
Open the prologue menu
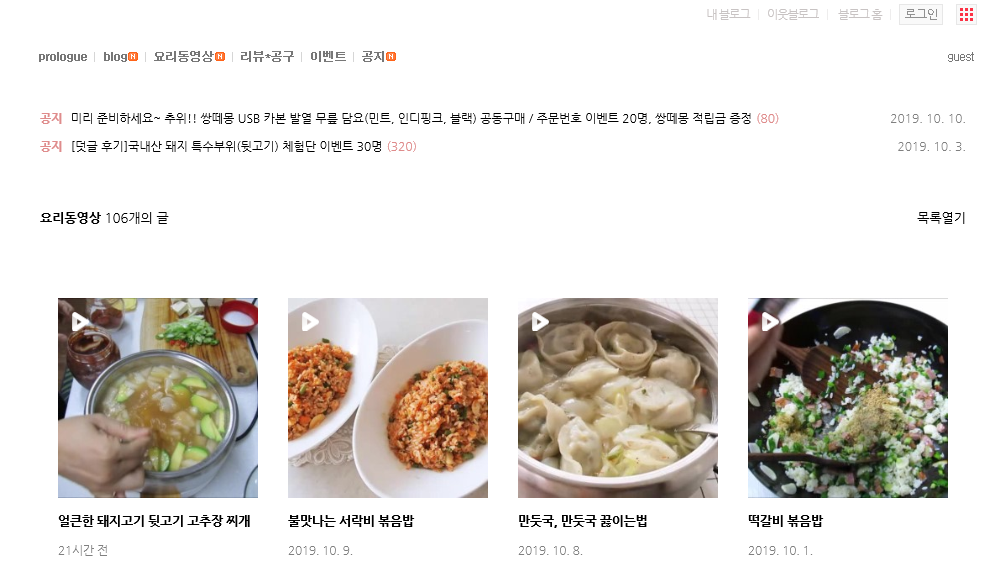point(63,56)
